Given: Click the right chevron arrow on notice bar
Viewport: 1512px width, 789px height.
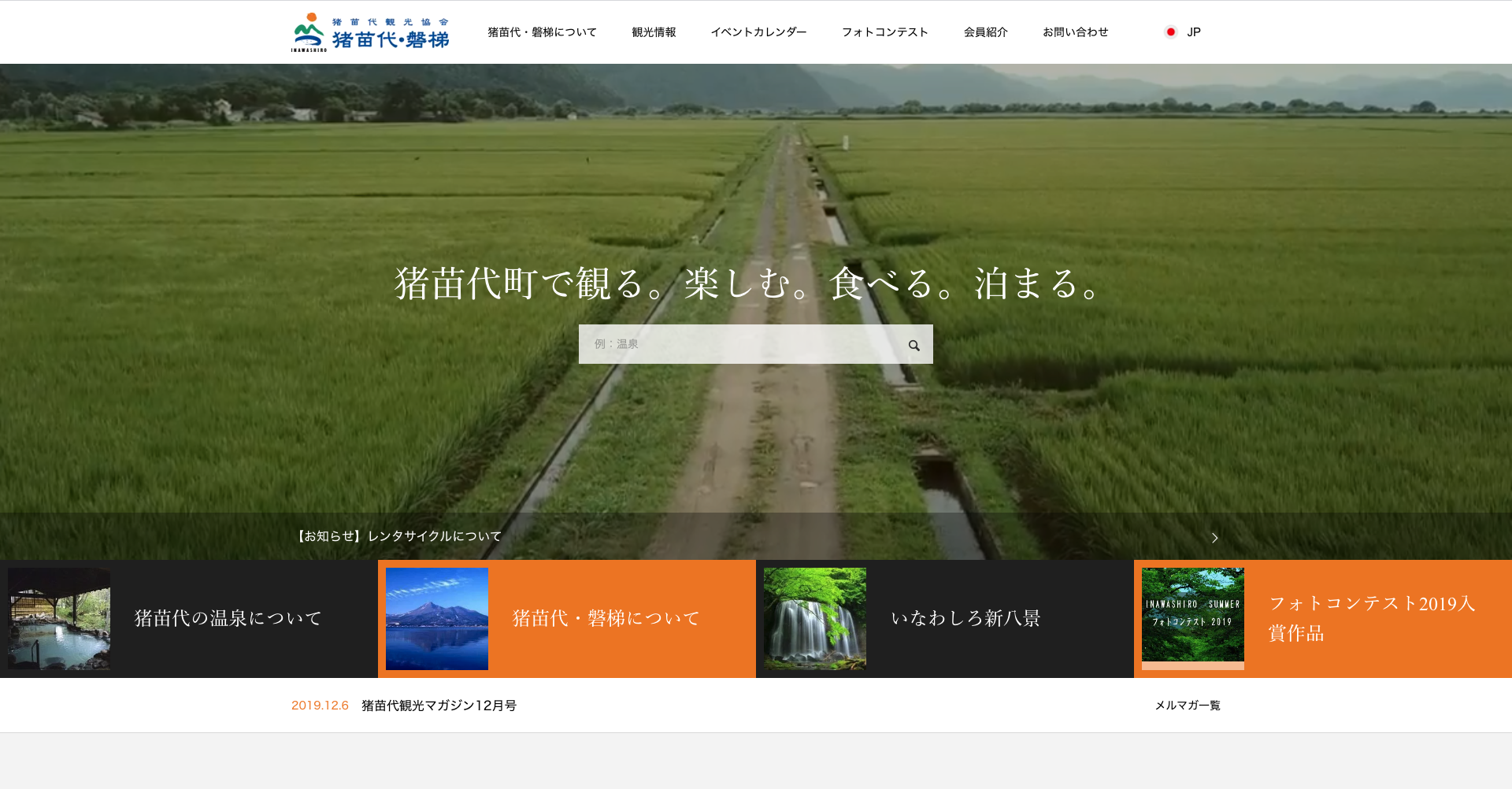Looking at the screenshot, I should tap(1214, 538).
